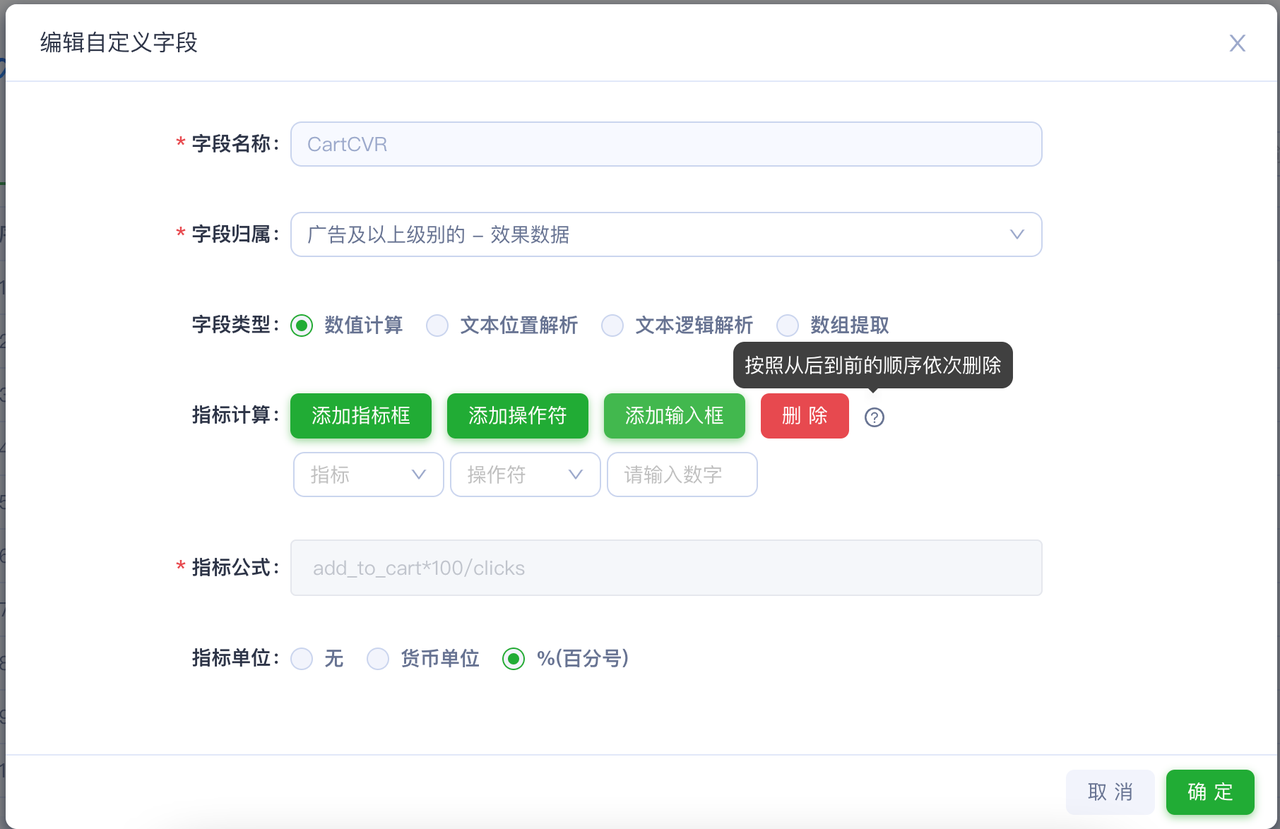Expand the 指标 dropdown

click(x=368, y=475)
